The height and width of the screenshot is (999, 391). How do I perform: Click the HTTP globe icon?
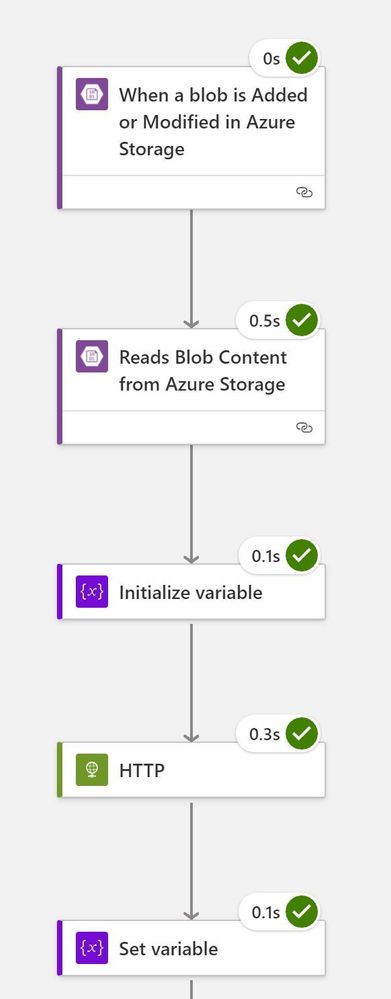click(x=92, y=770)
